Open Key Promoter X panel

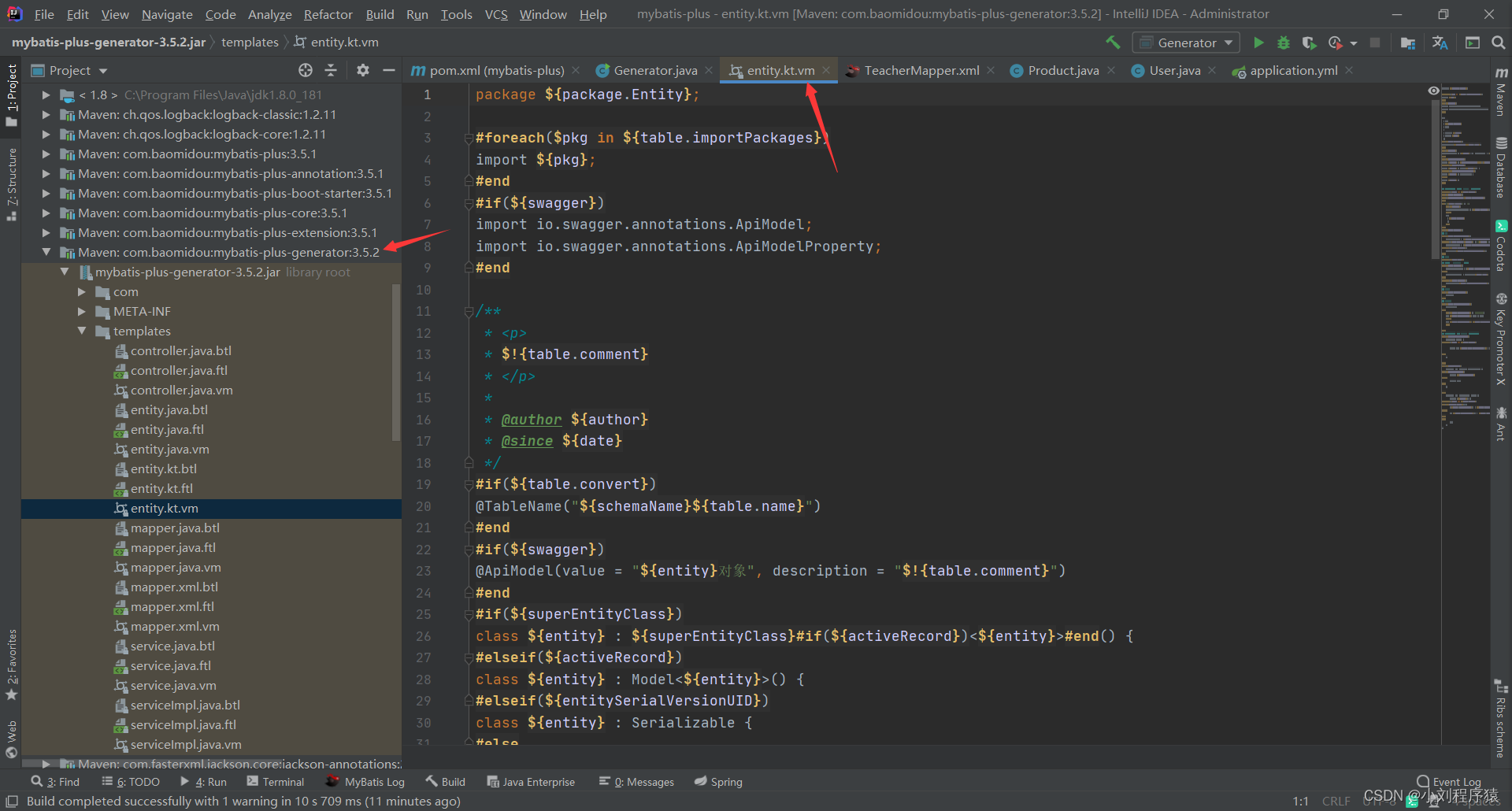tap(1501, 339)
